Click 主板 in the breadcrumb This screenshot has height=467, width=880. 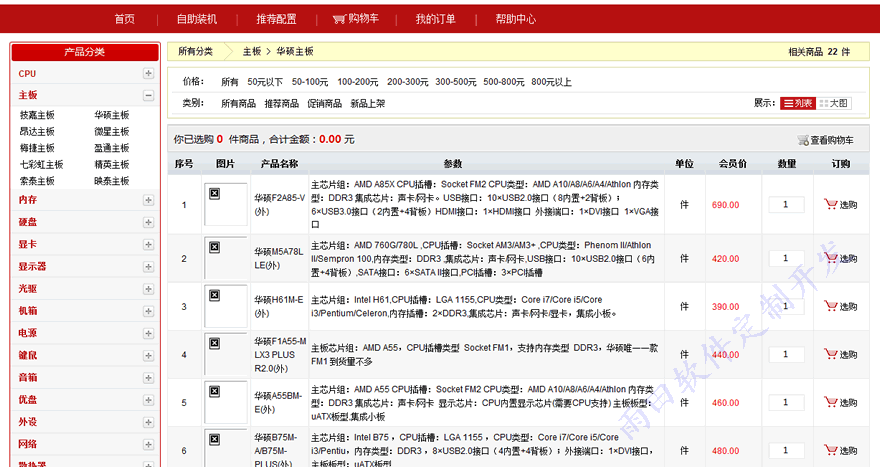point(252,52)
